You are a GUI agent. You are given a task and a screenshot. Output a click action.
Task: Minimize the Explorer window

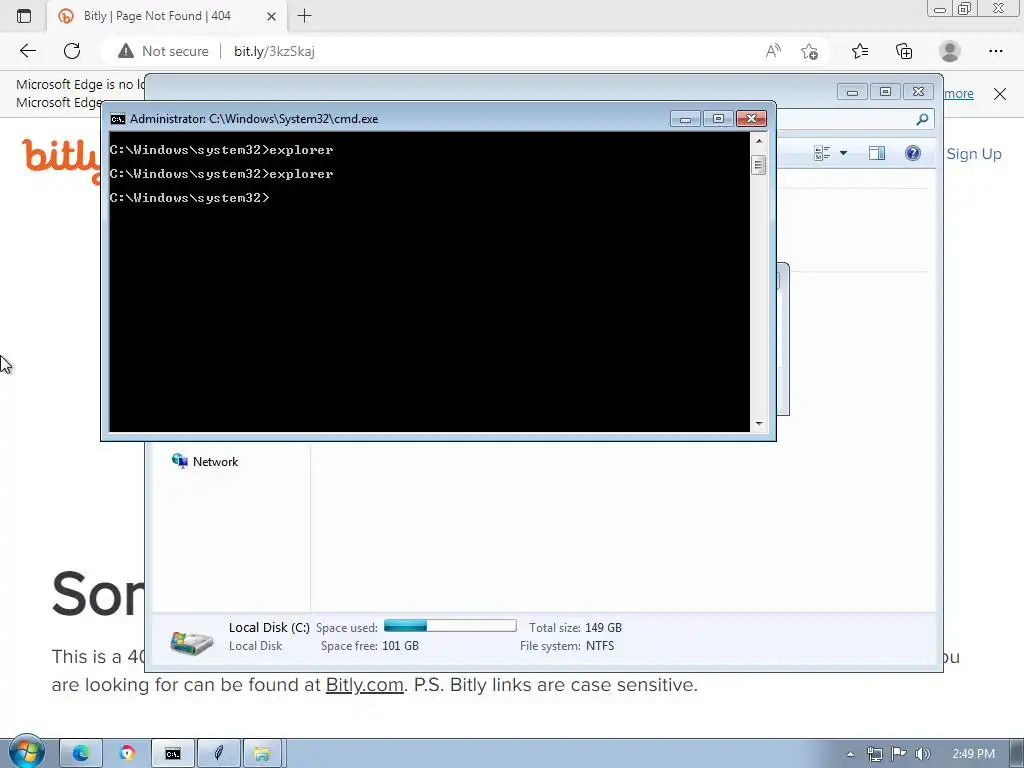(x=852, y=91)
